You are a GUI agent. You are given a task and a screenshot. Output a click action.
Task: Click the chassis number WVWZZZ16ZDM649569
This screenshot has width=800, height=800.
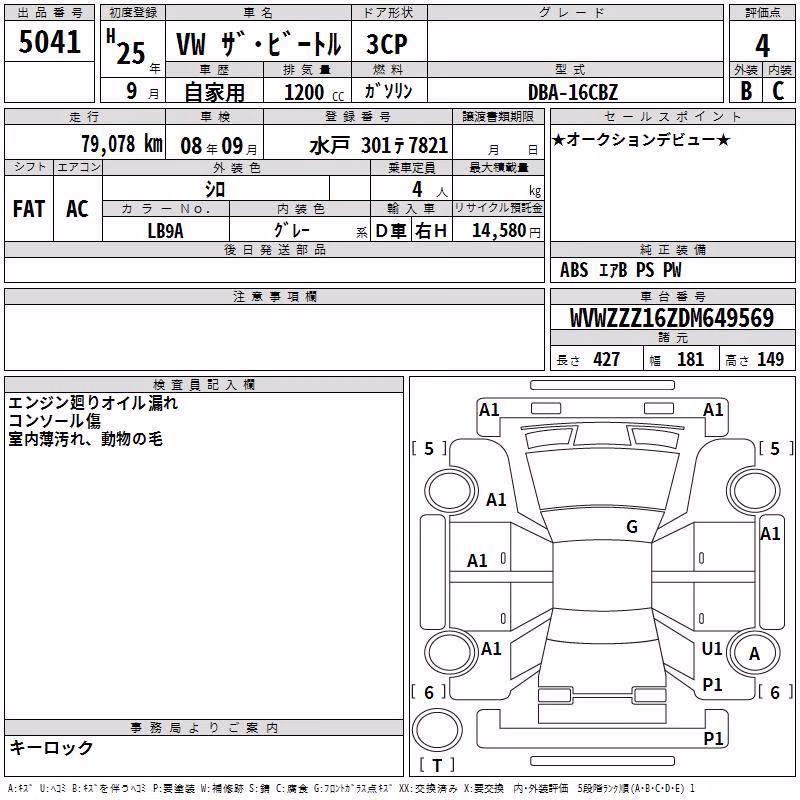point(672,318)
